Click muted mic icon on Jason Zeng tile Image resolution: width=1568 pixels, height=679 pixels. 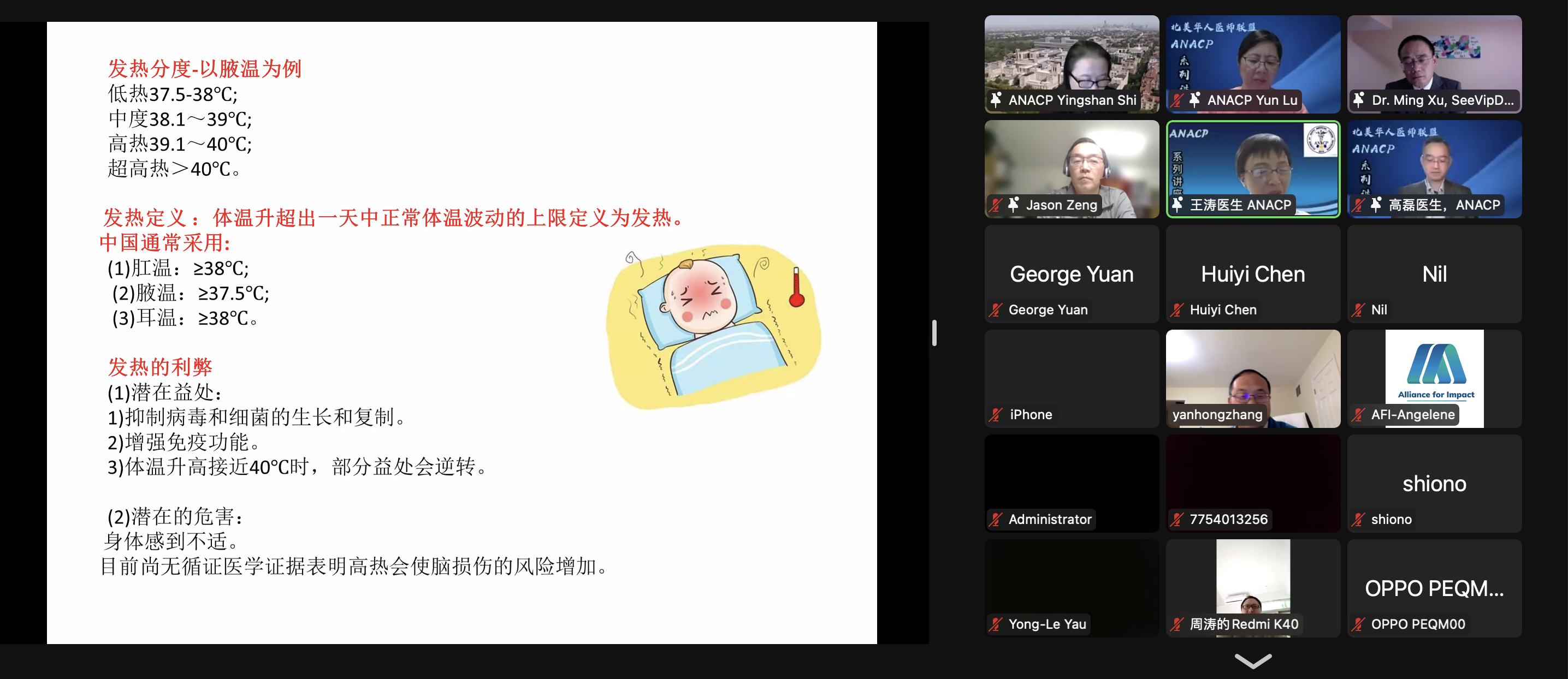(x=996, y=205)
